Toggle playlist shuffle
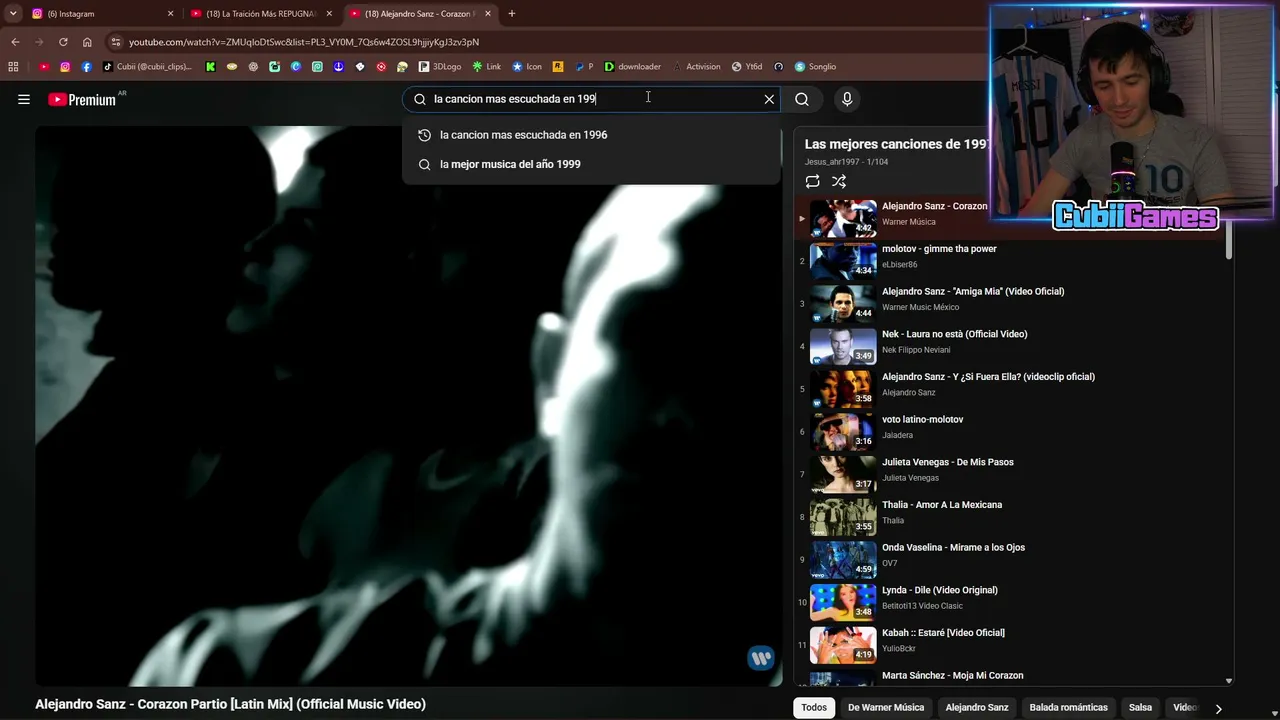The image size is (1280, 720). pos(839,181)
